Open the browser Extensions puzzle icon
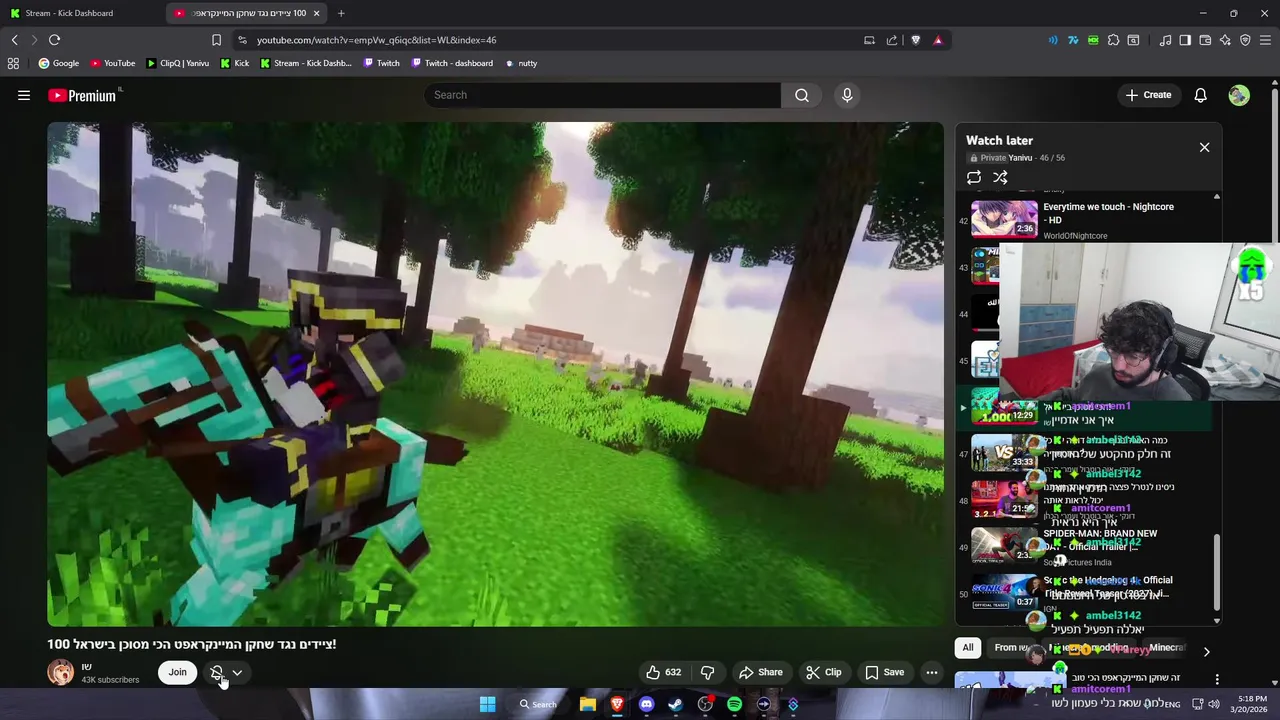 click(1113, 40)
